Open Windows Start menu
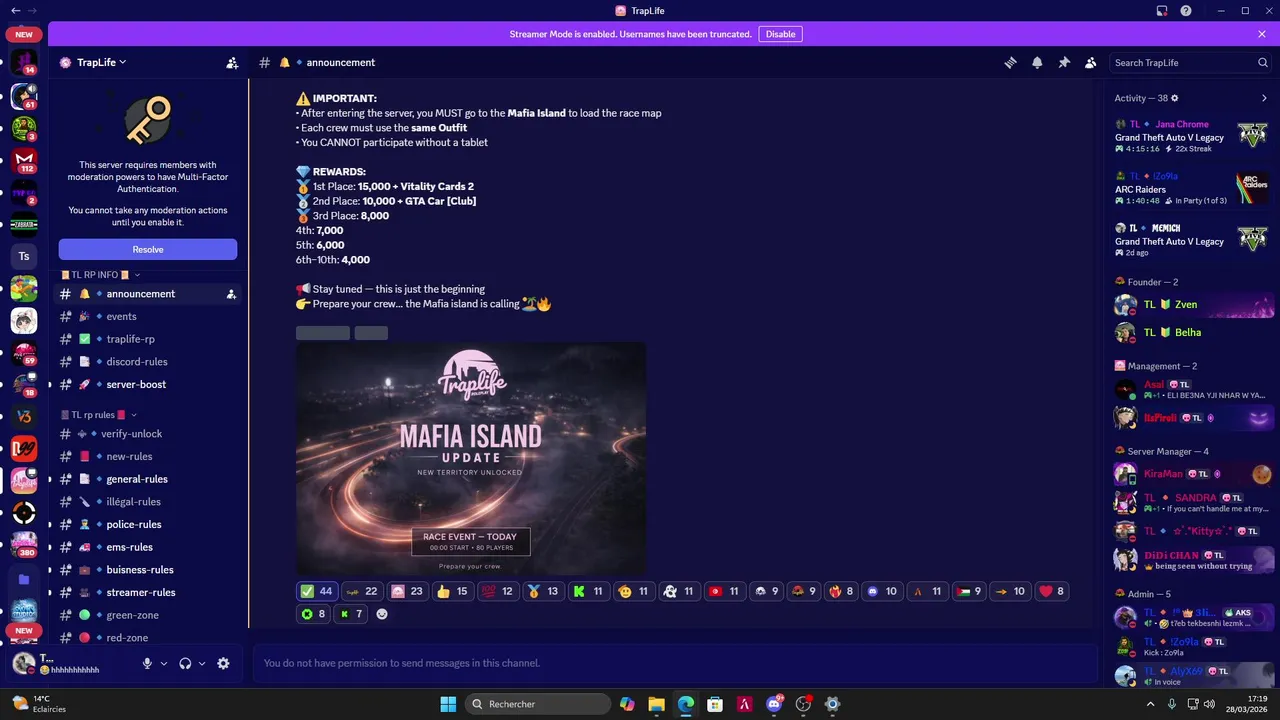This screenshot has width=1280, height=720. tap(448, 704)
